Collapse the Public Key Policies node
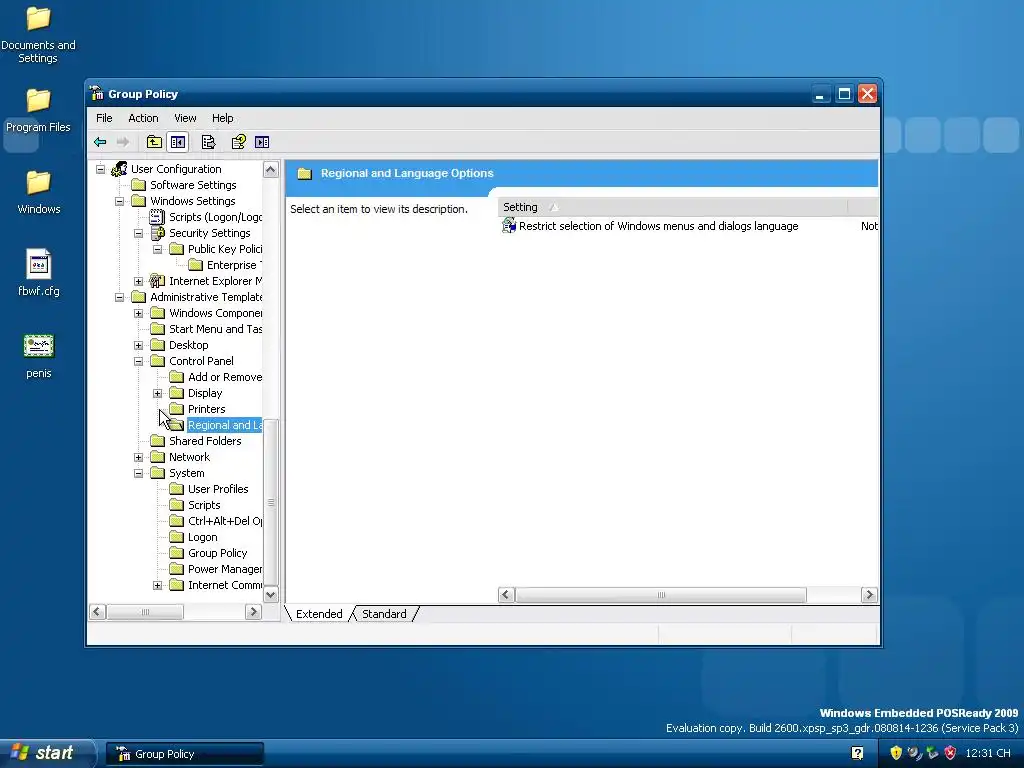1024x768 pixels. (157, 249)
